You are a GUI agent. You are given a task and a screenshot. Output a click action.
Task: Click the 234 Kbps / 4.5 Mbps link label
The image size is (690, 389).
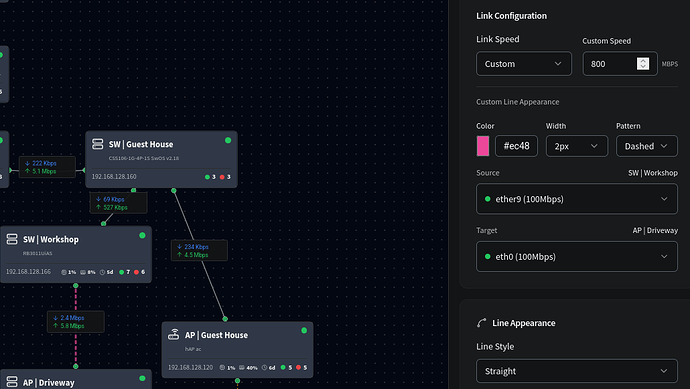pyautogui.click(x=199, y=250)
